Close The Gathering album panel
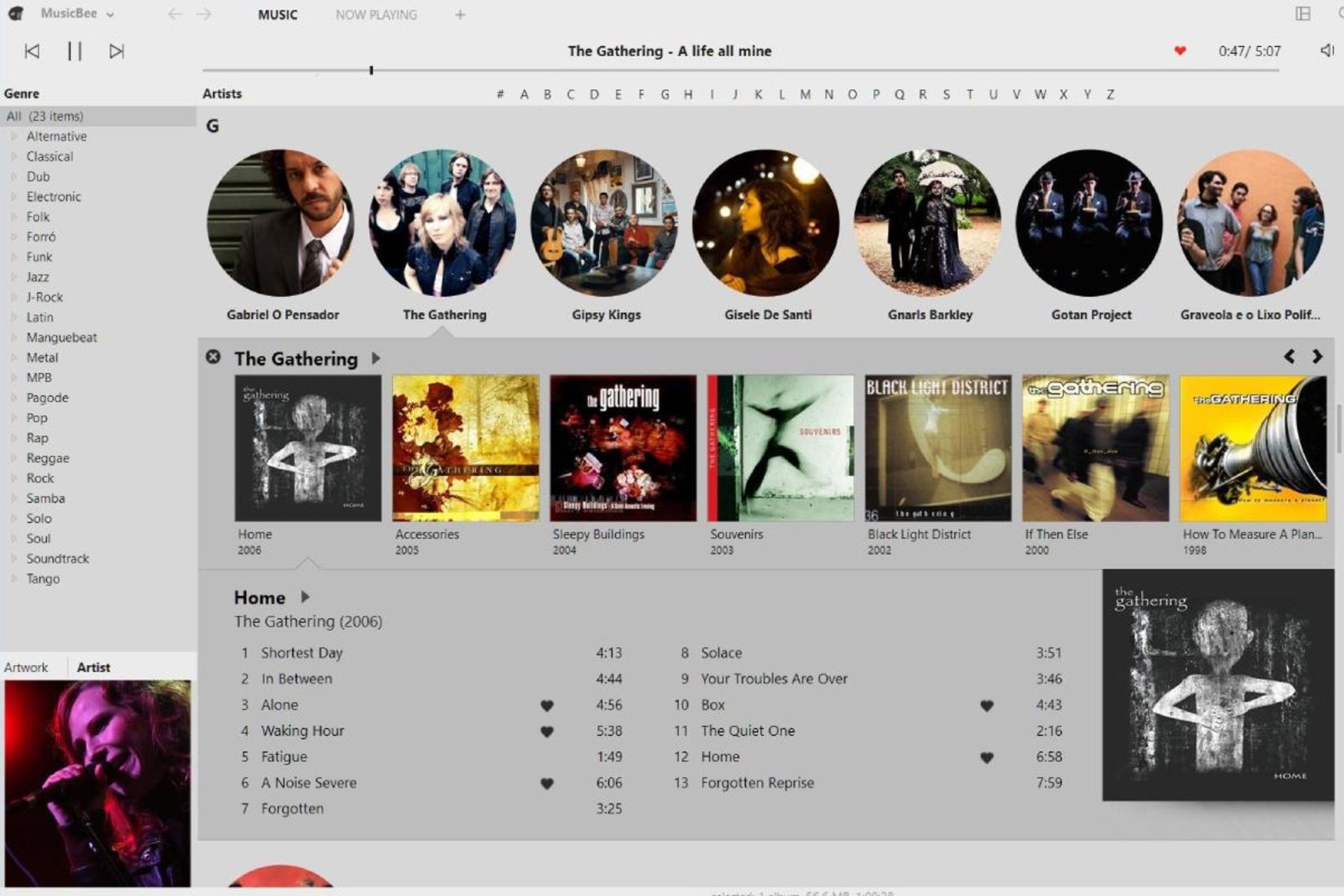1344x896 pixels. click(213, 357)
